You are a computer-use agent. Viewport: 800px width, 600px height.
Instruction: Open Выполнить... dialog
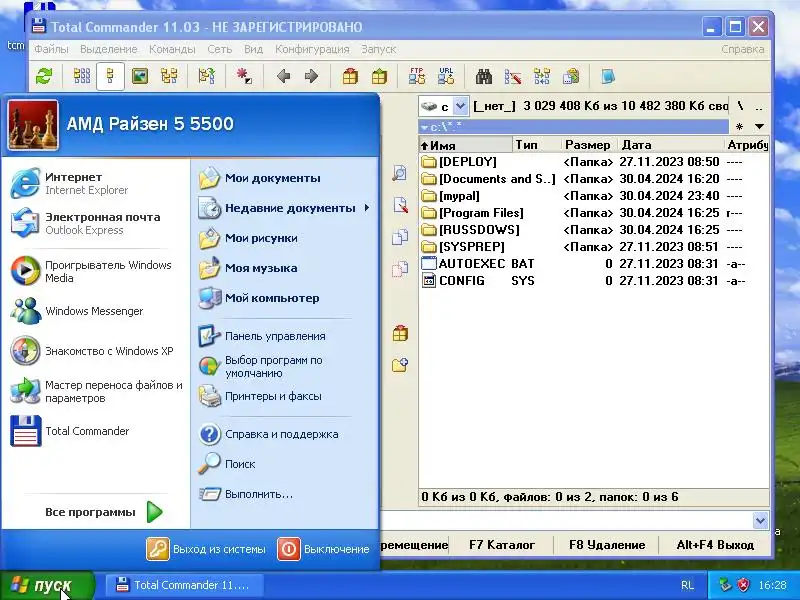click(284, 494)
